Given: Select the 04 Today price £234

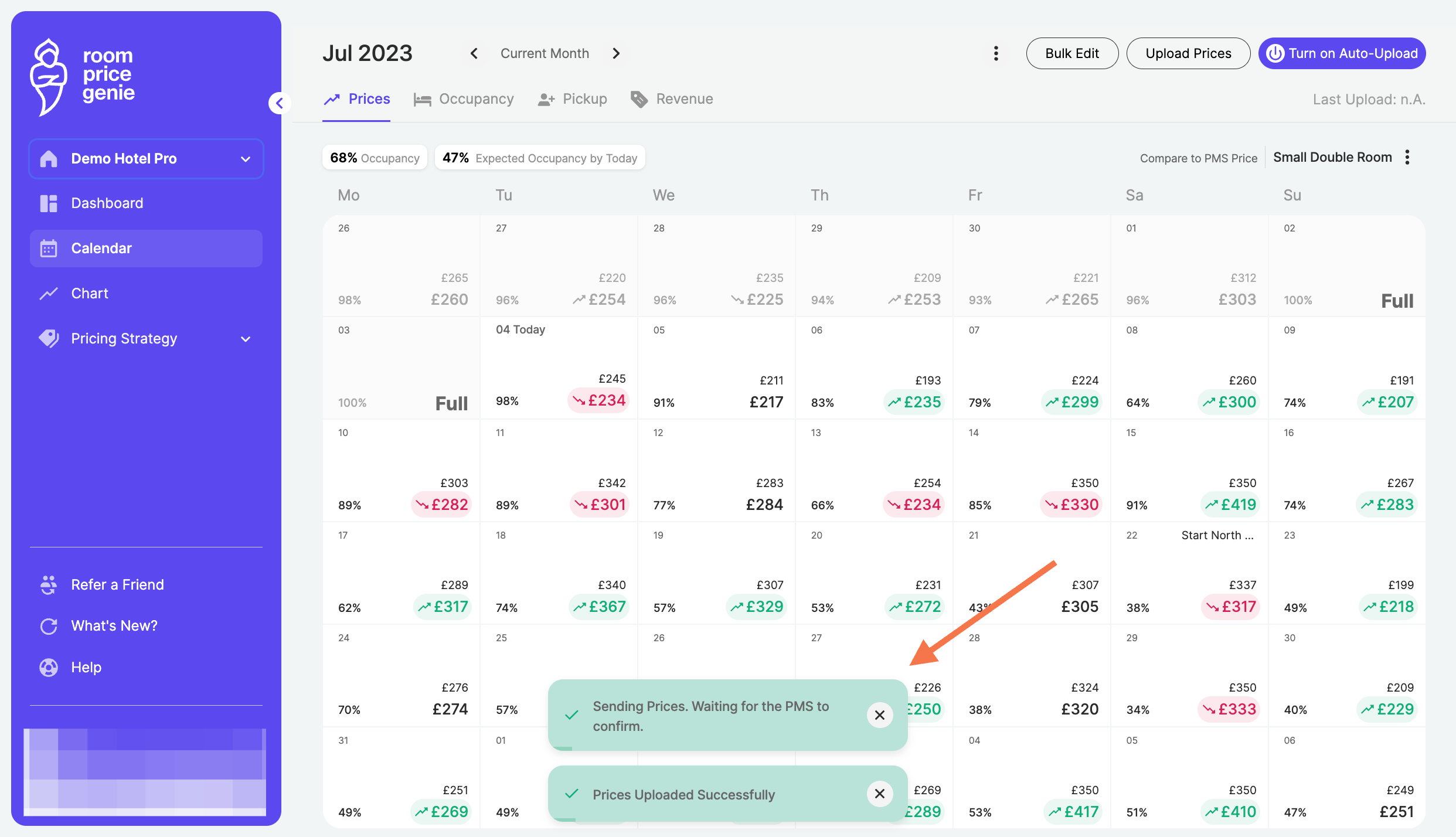Looking at the screenshot, I should pyautogui.click(x=598, y=401).
